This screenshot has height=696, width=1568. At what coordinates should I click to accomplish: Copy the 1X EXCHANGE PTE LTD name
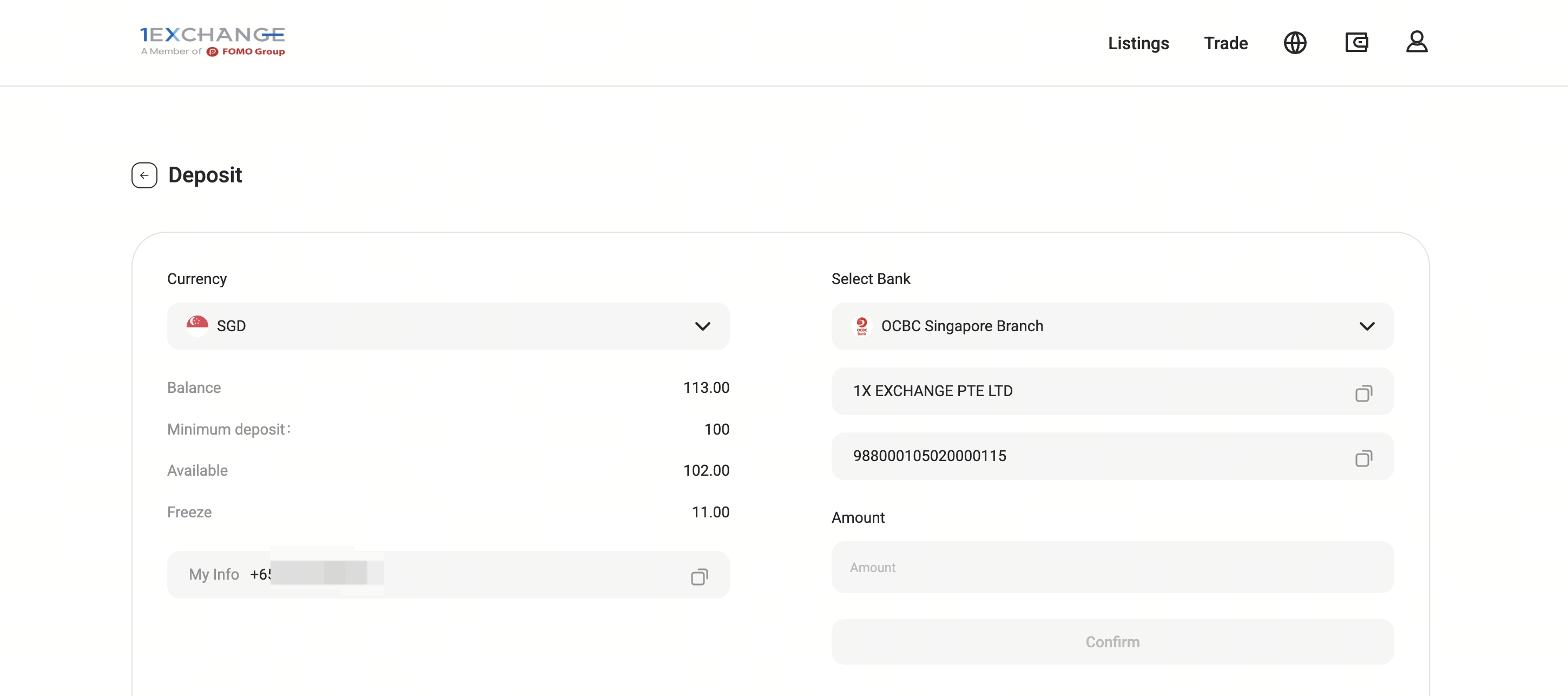pyautogui.click(x=1363, y=393)
